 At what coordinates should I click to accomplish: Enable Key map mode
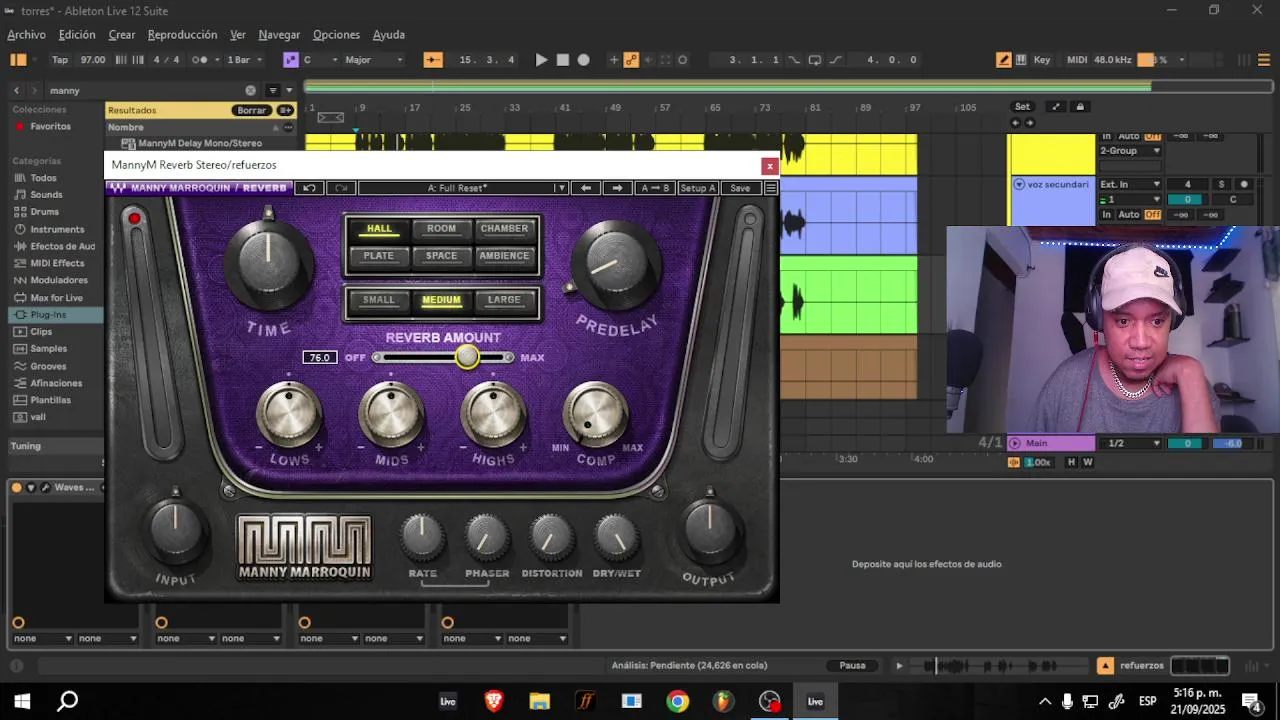1042,60
